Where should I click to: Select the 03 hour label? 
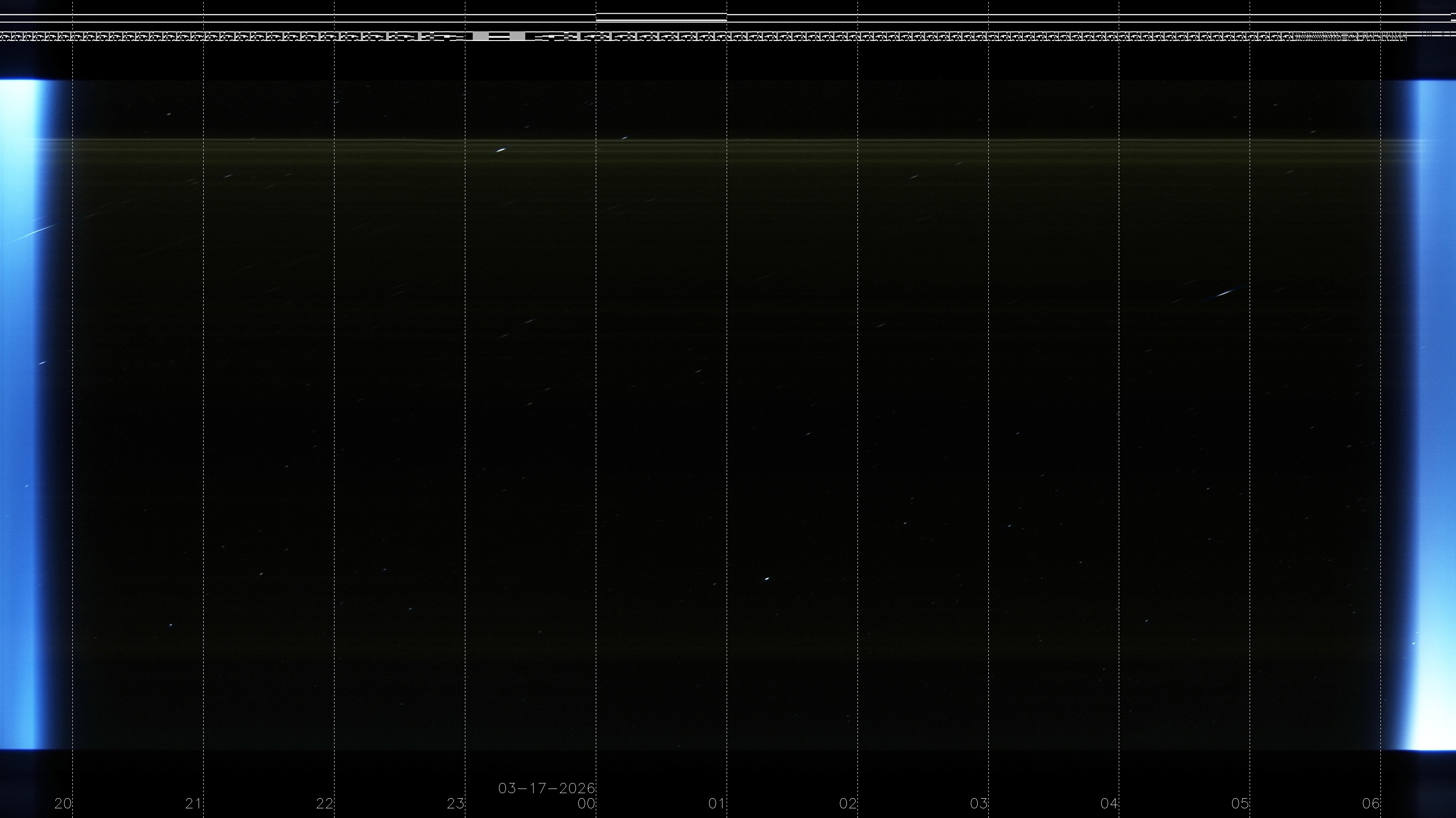(978, 803)
